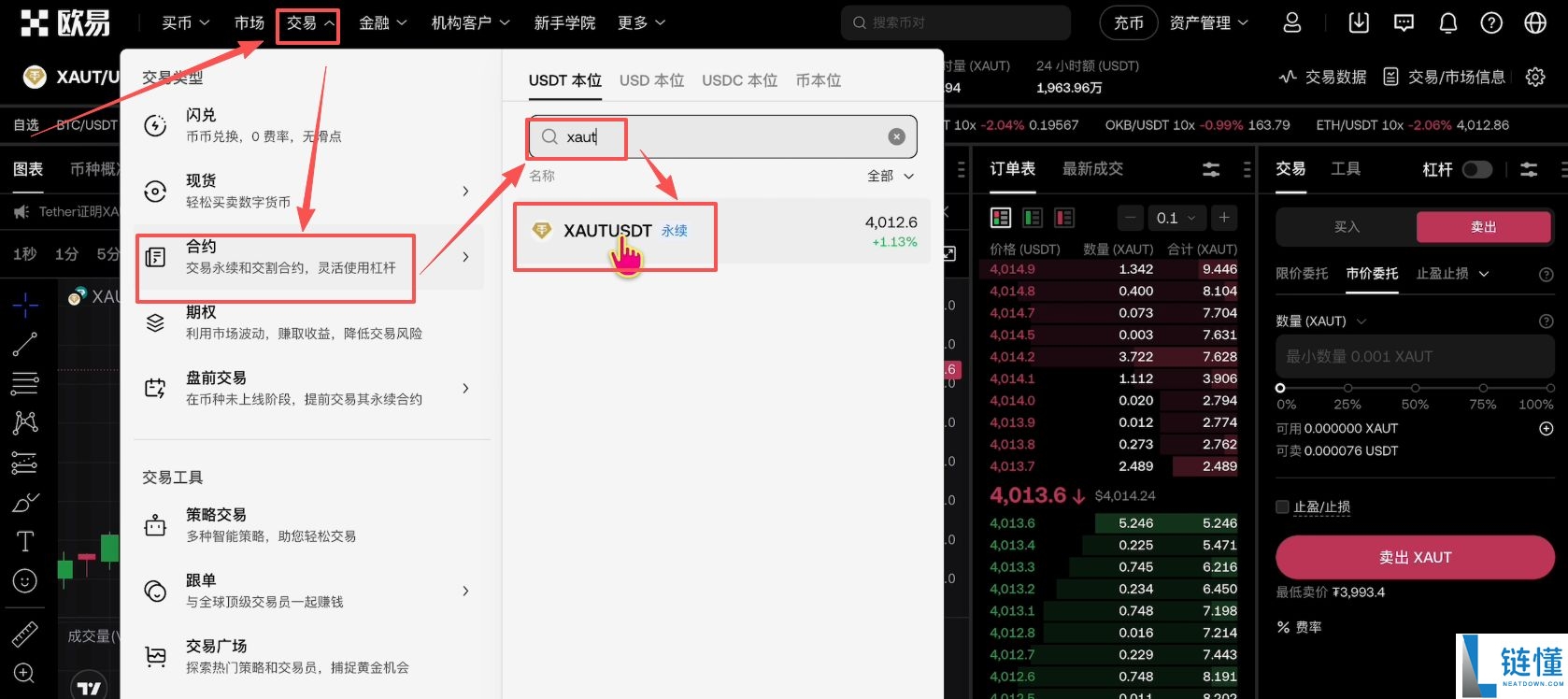This screenshot has width=1568, height=699.
Task: Select the trend line drawing tool
Action: (x=25, y=344)
